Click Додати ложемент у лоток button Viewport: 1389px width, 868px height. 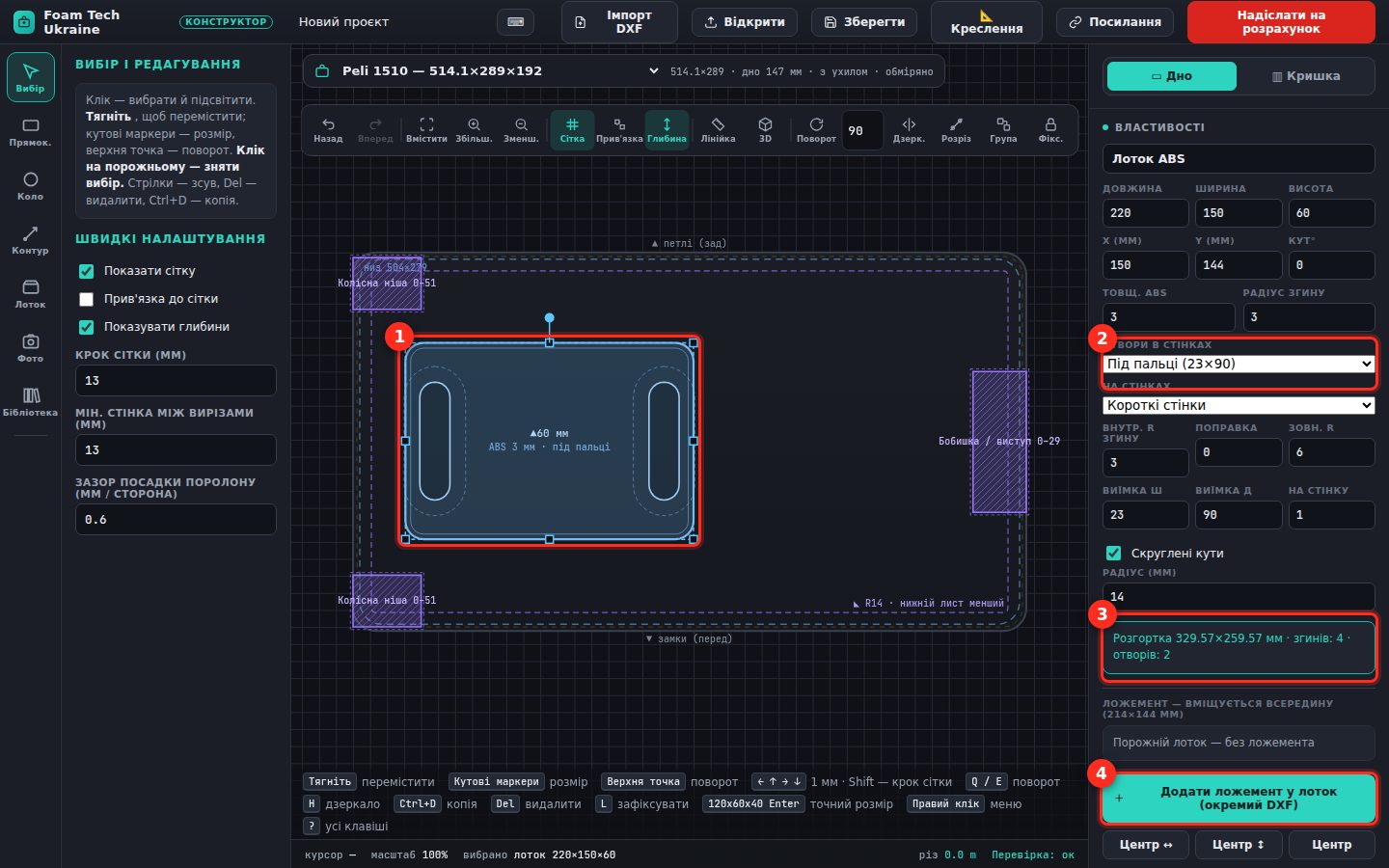[x=1239, y=799]
